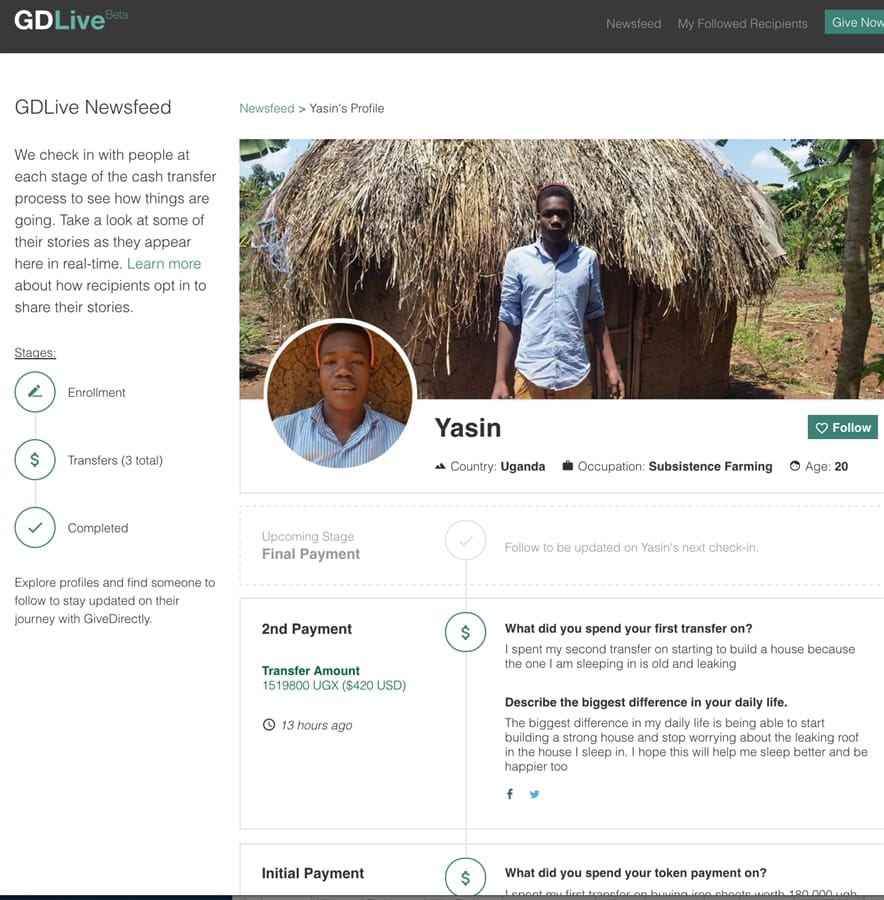Click the Country icon next to Uganda
This screenshot has width=884, height=900.
[440, 466]
